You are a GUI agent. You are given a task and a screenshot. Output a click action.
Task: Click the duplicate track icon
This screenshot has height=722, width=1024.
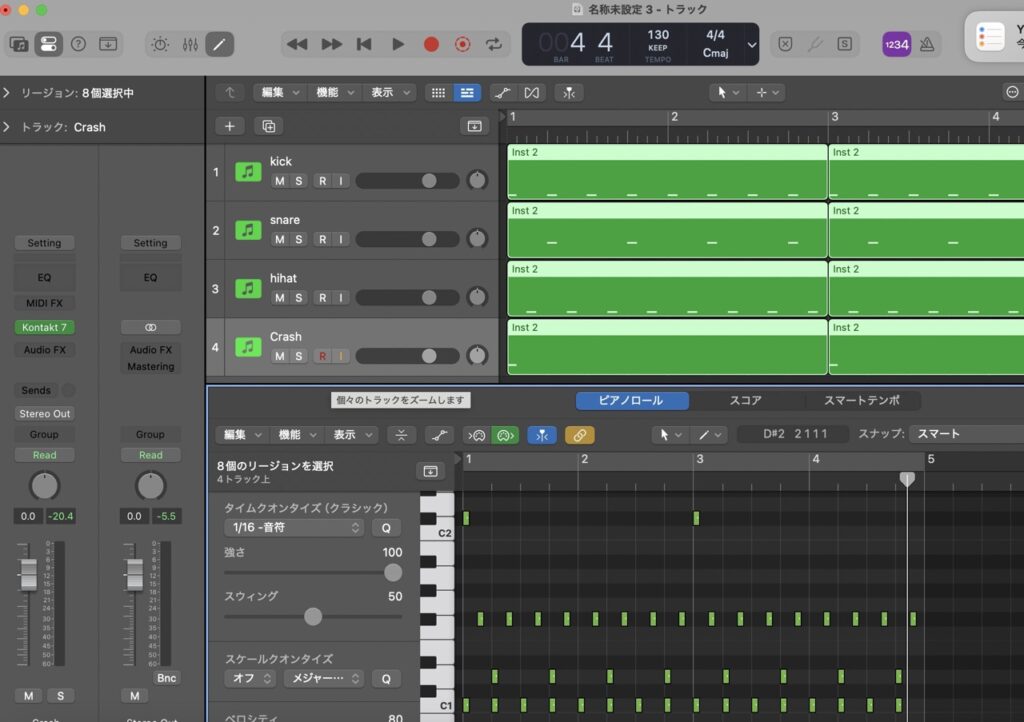(267, 126)
